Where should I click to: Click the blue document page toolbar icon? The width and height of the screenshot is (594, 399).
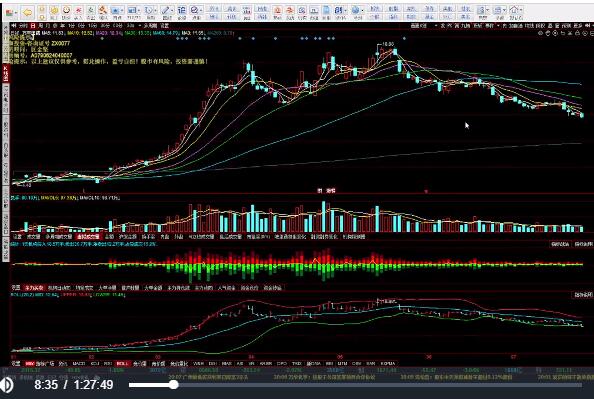point(326,11)
